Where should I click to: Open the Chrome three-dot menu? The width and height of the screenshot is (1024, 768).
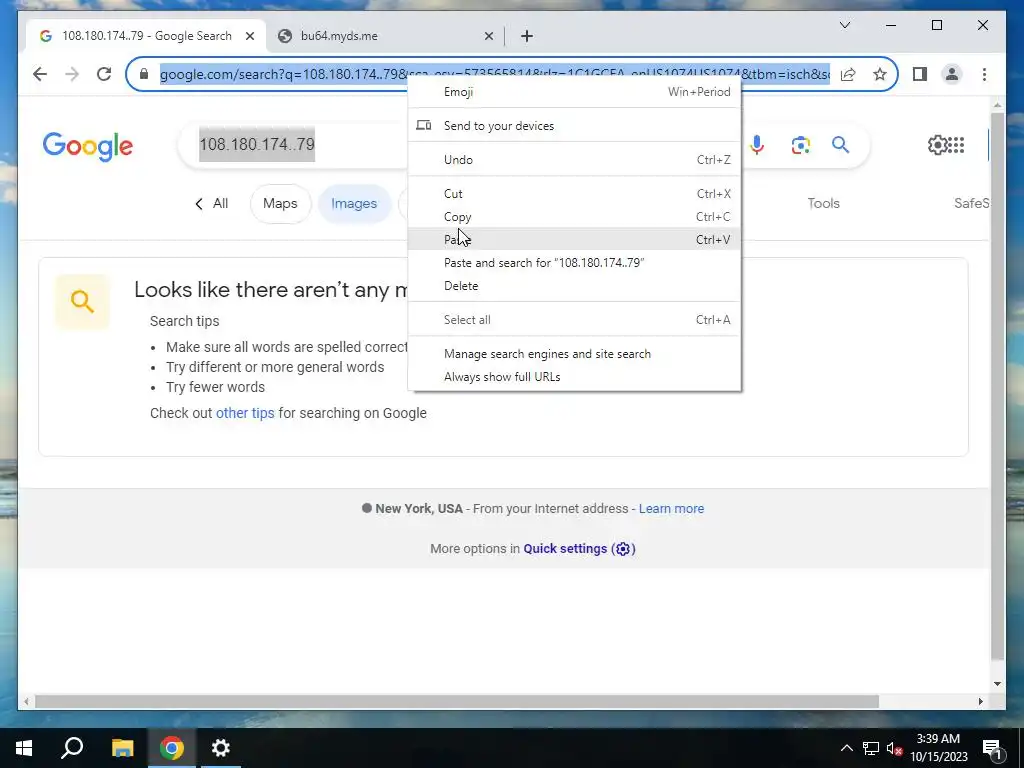click(984, 74)
